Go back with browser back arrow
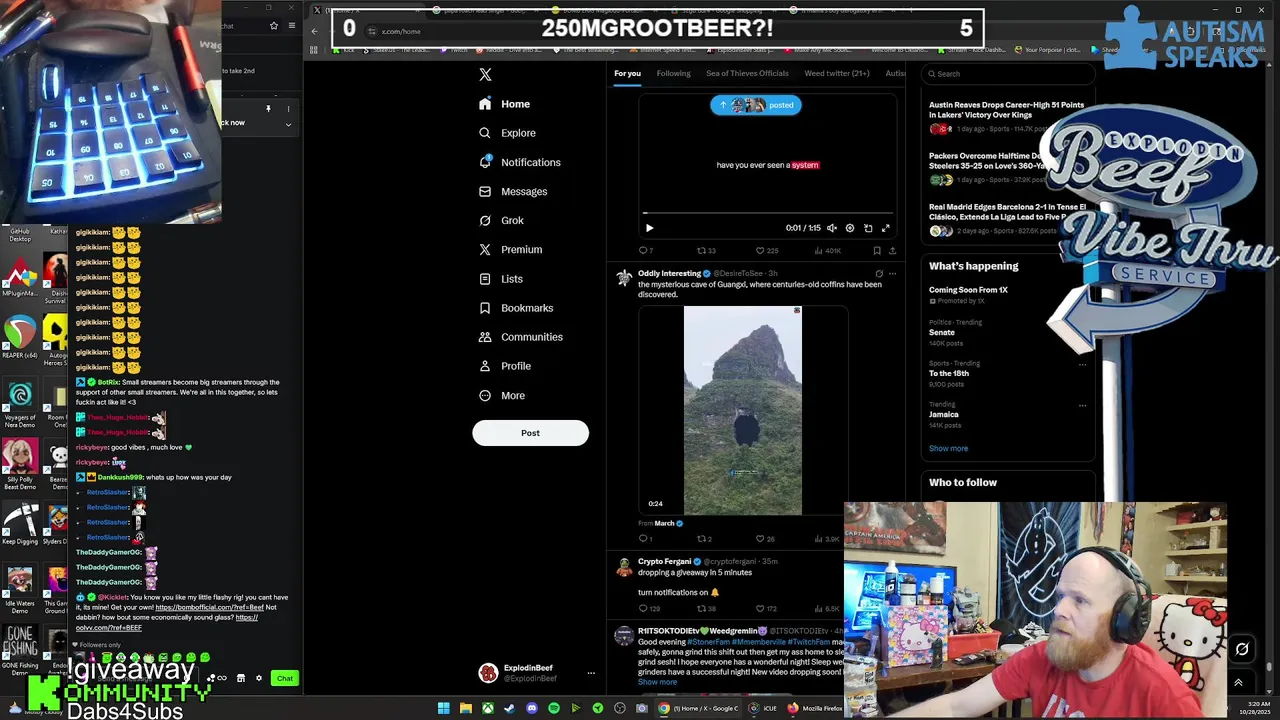 click(x=314, y=31)
